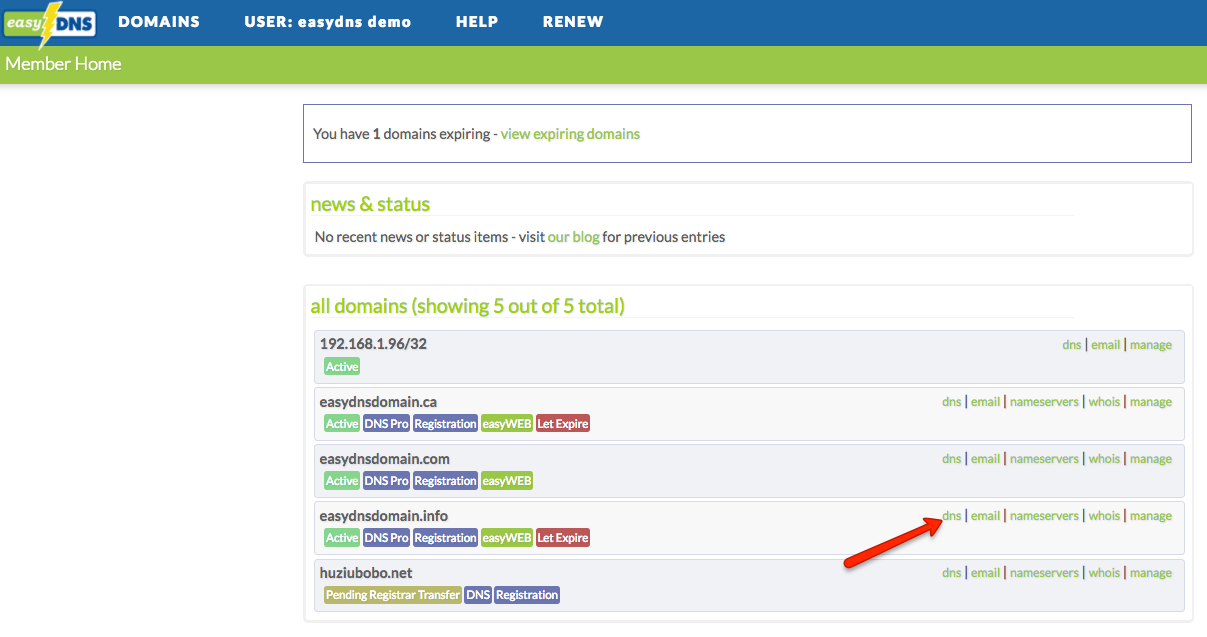Click the easyDNS logo
The width and height of the screenshot is (1207, 637).
click(49, 24)
